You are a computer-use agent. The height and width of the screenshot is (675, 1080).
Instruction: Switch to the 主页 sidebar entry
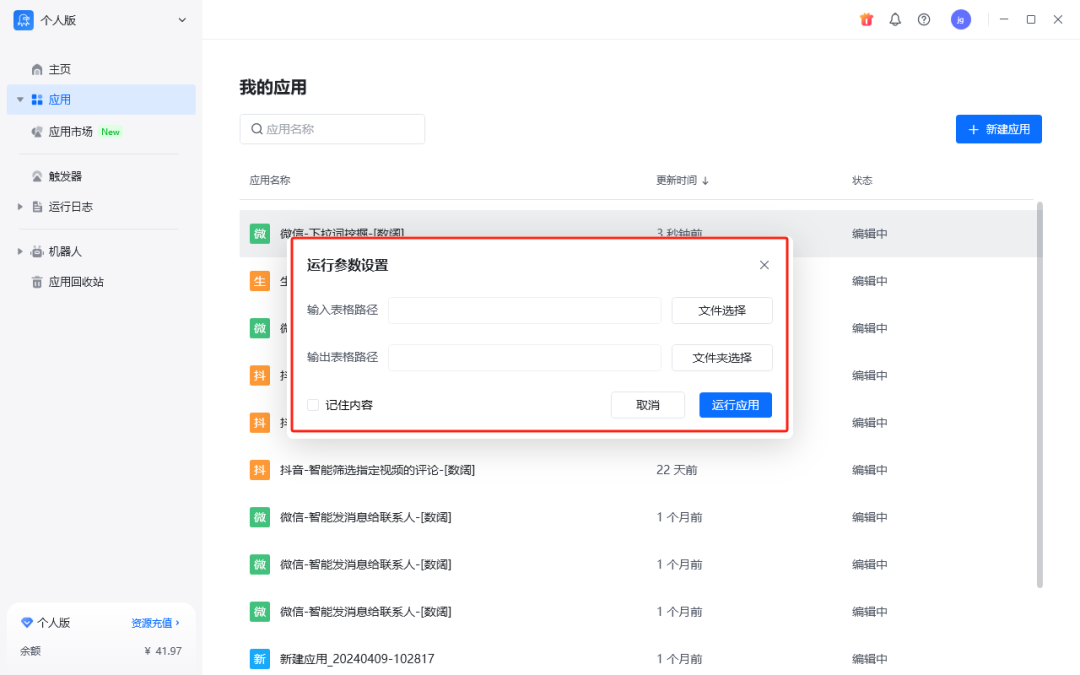coord(55,69)
